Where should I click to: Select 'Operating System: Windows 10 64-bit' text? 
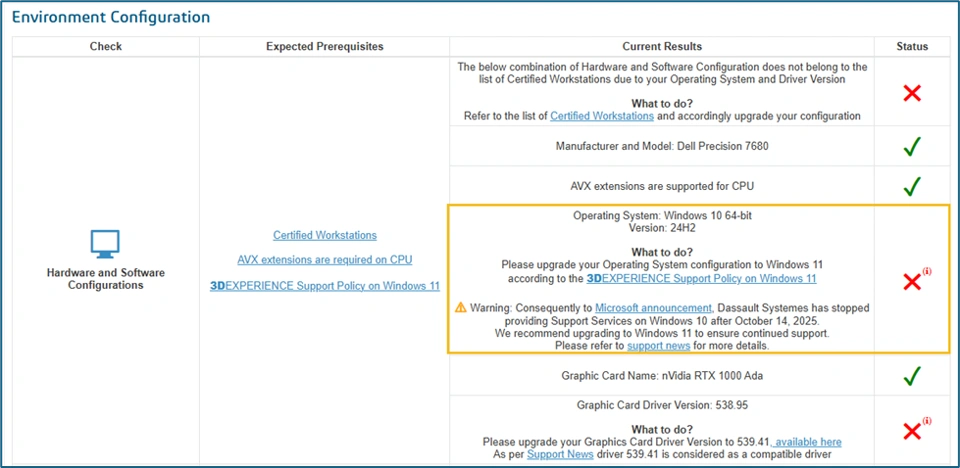[662, 216]
